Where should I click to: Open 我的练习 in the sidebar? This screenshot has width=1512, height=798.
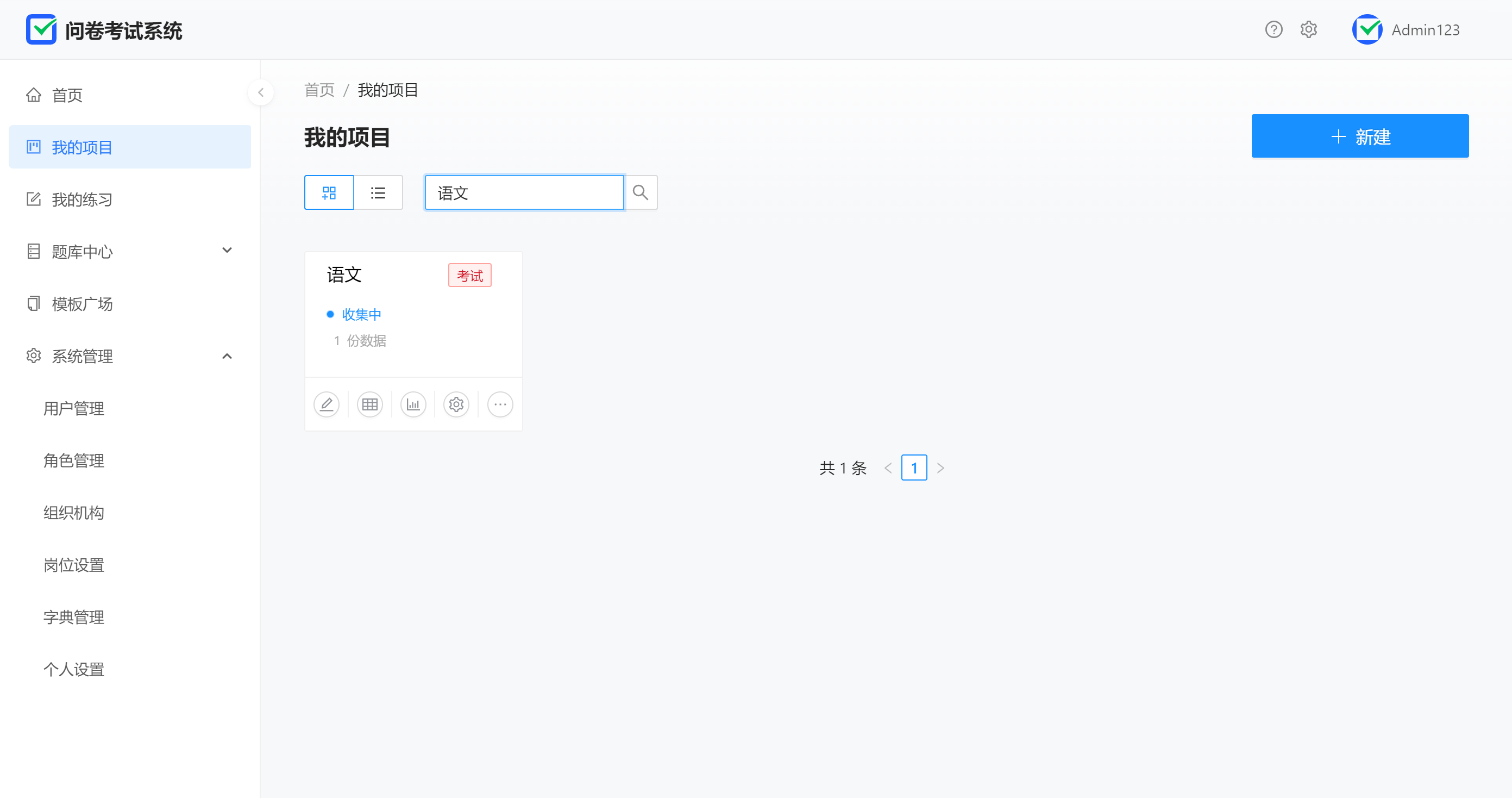coord(130,199)
